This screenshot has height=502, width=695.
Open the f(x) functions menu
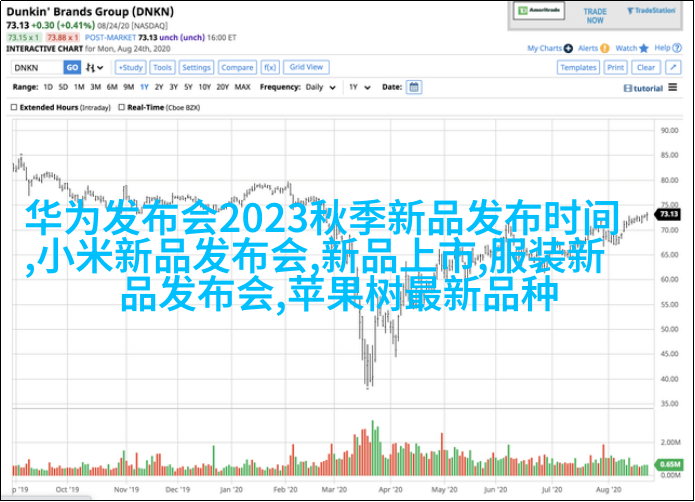click(269, 67)
